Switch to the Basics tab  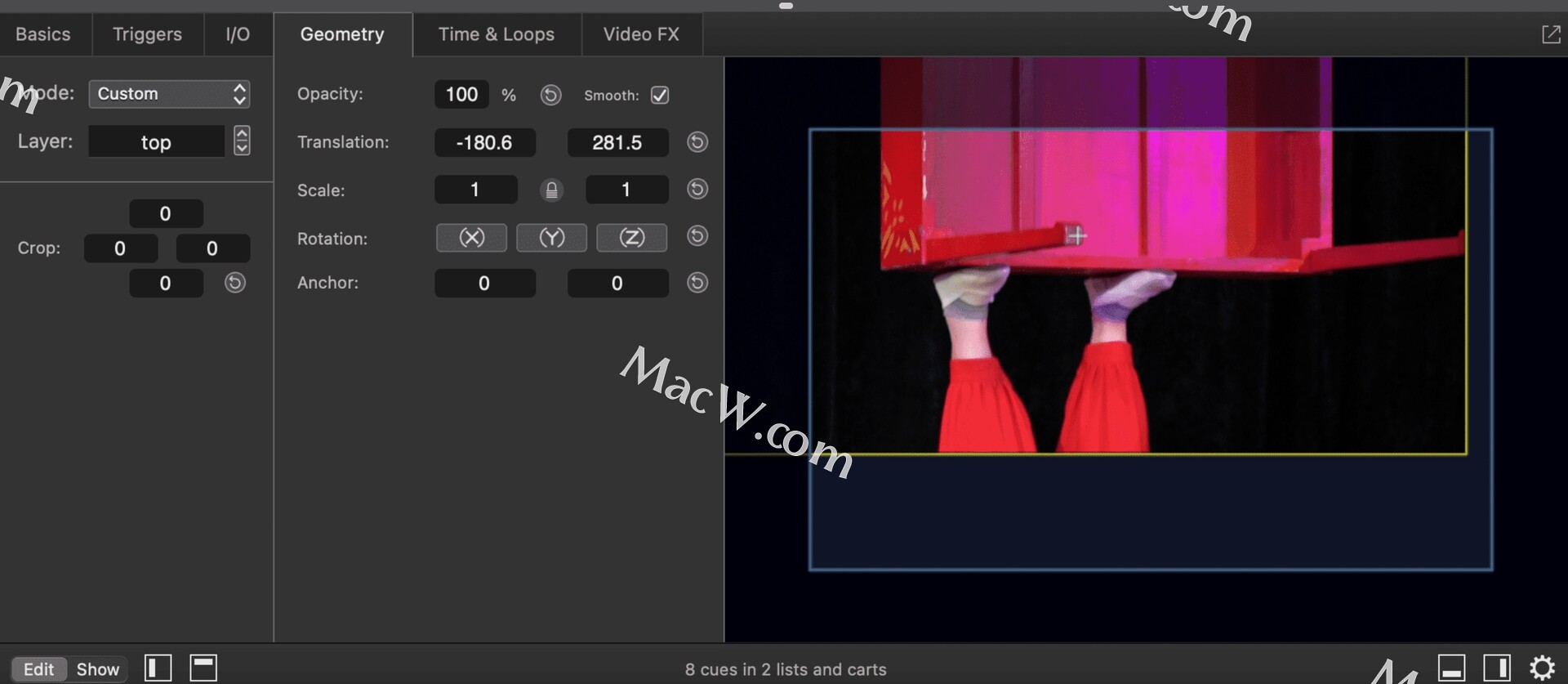coord(43,34)
